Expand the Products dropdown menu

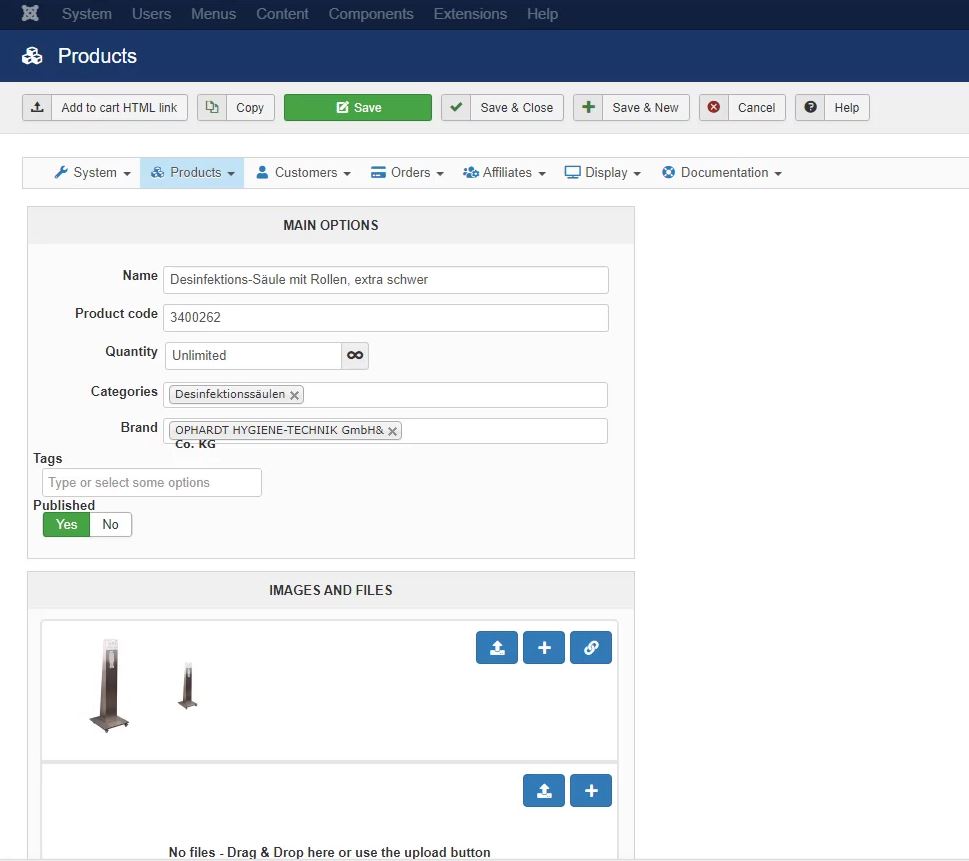click(x=193, y=172)
